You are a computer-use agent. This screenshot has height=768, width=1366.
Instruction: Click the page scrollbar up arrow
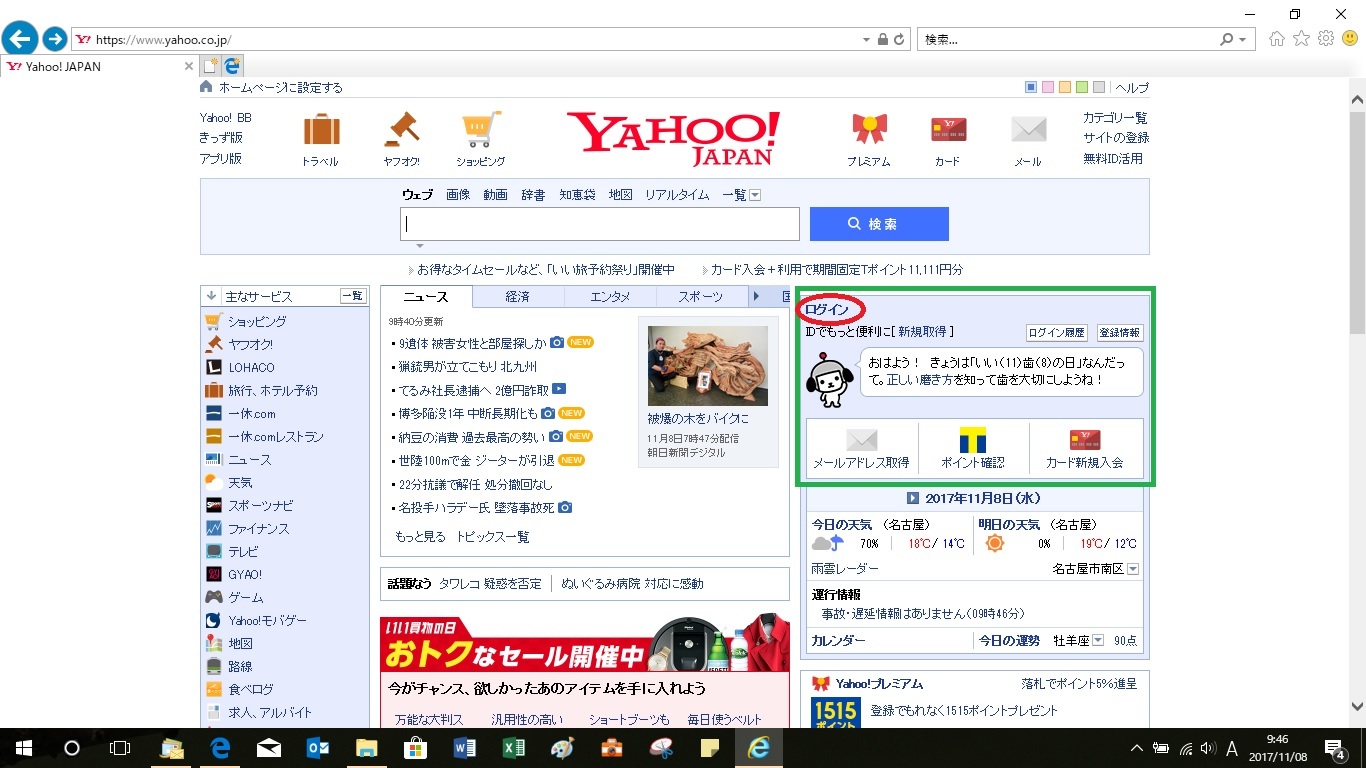1357,101
